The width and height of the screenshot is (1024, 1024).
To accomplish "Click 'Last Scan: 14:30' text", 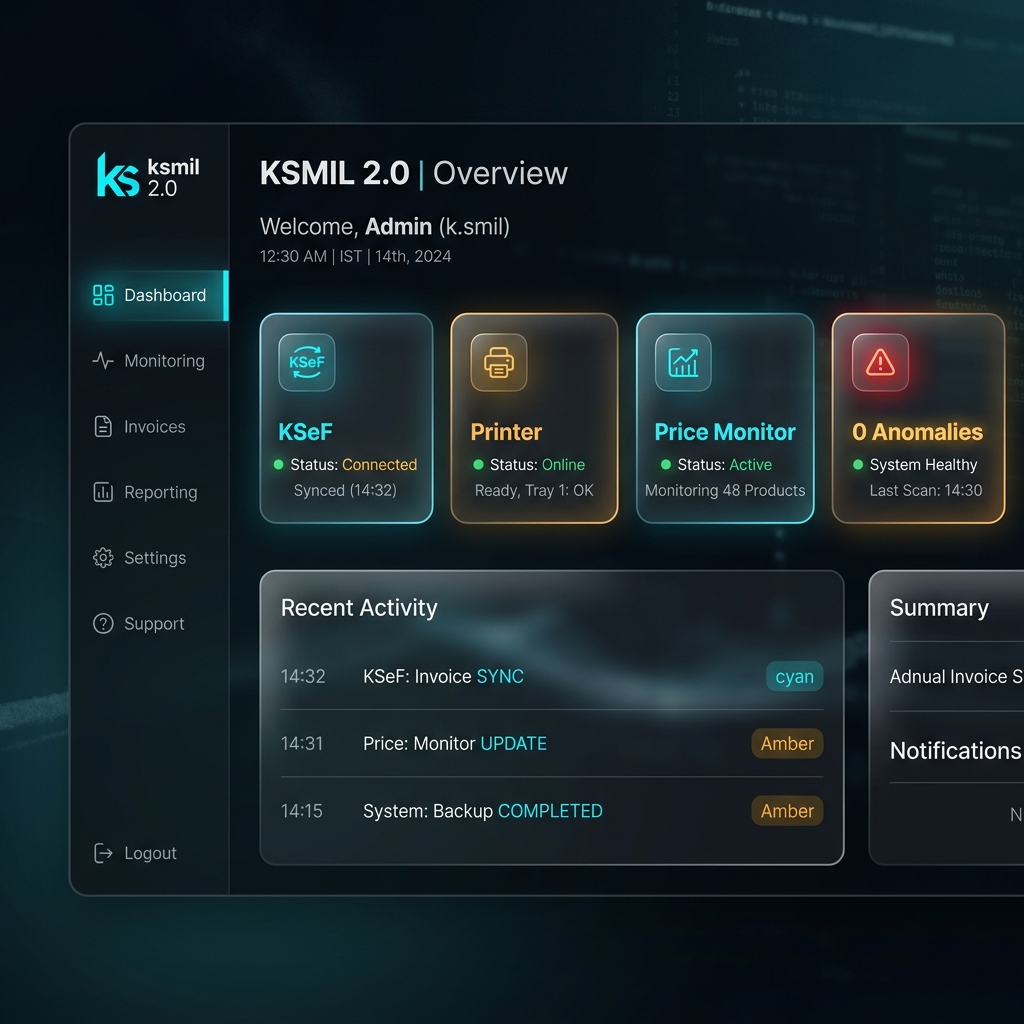I will pos(926,490).
